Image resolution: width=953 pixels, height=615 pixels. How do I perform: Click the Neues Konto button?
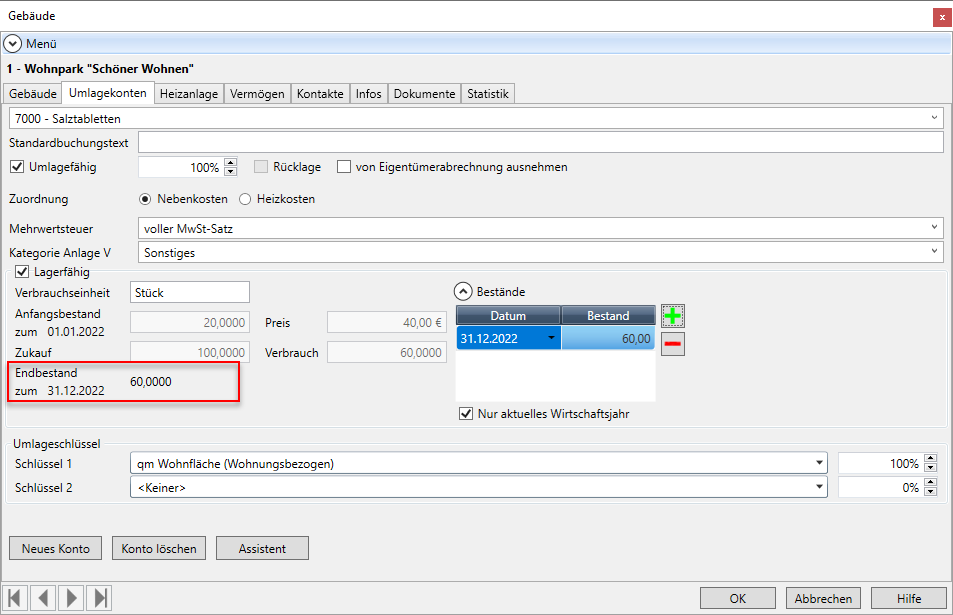(56, 548)
